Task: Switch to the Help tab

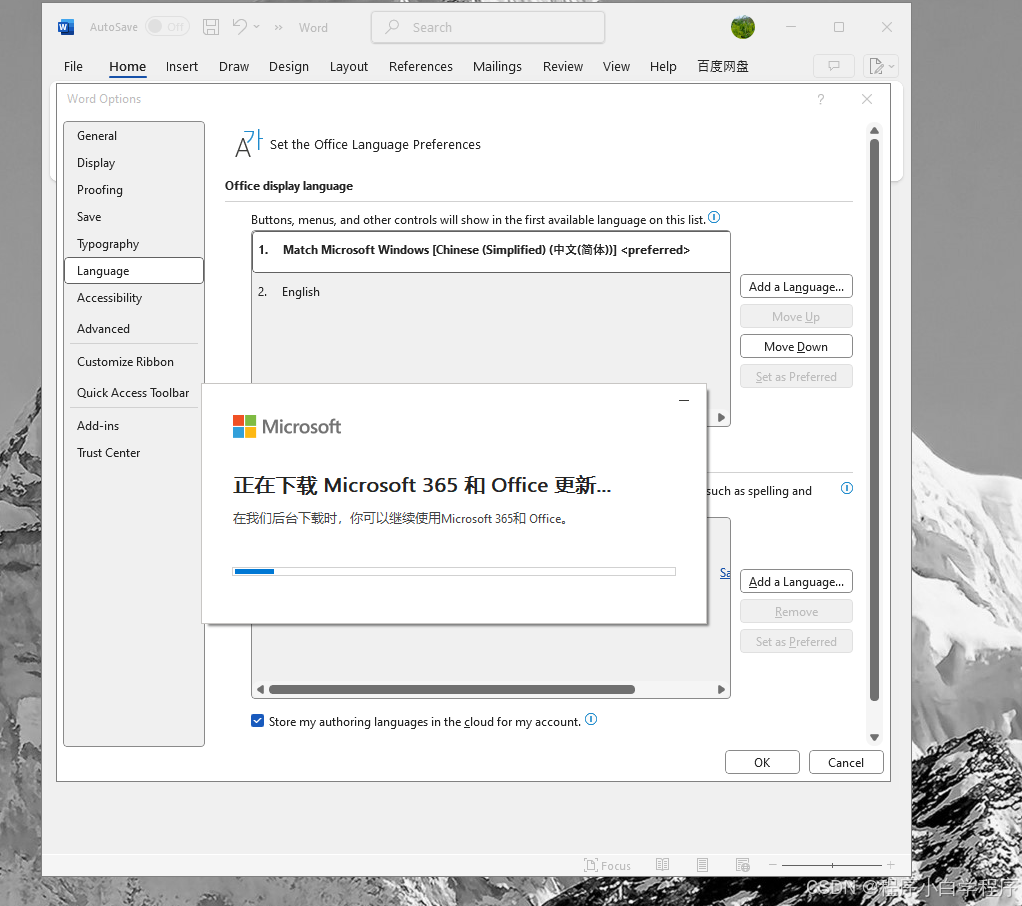Action: [663, 66]
